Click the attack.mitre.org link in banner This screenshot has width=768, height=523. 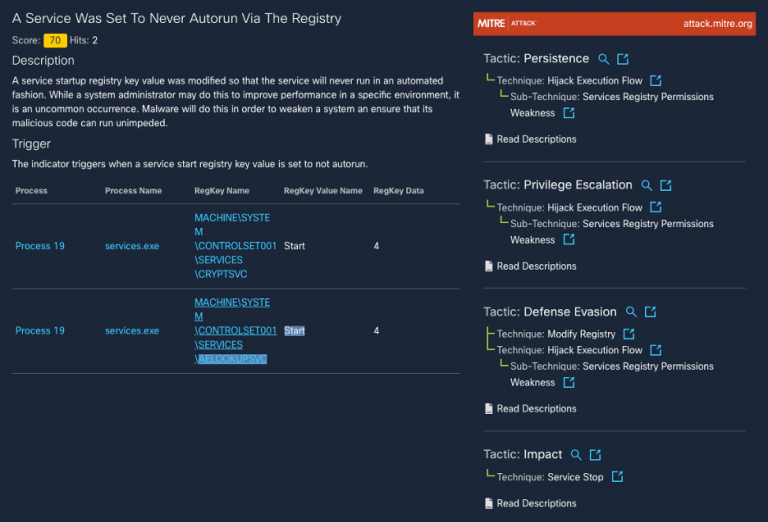click(717, 24)
